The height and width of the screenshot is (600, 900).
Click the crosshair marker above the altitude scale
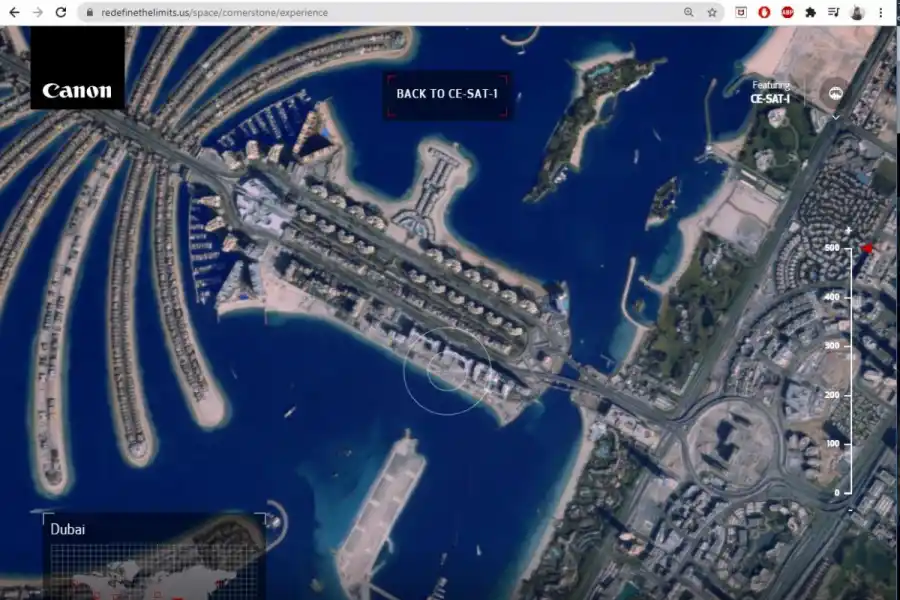click(x=847, y=230)
